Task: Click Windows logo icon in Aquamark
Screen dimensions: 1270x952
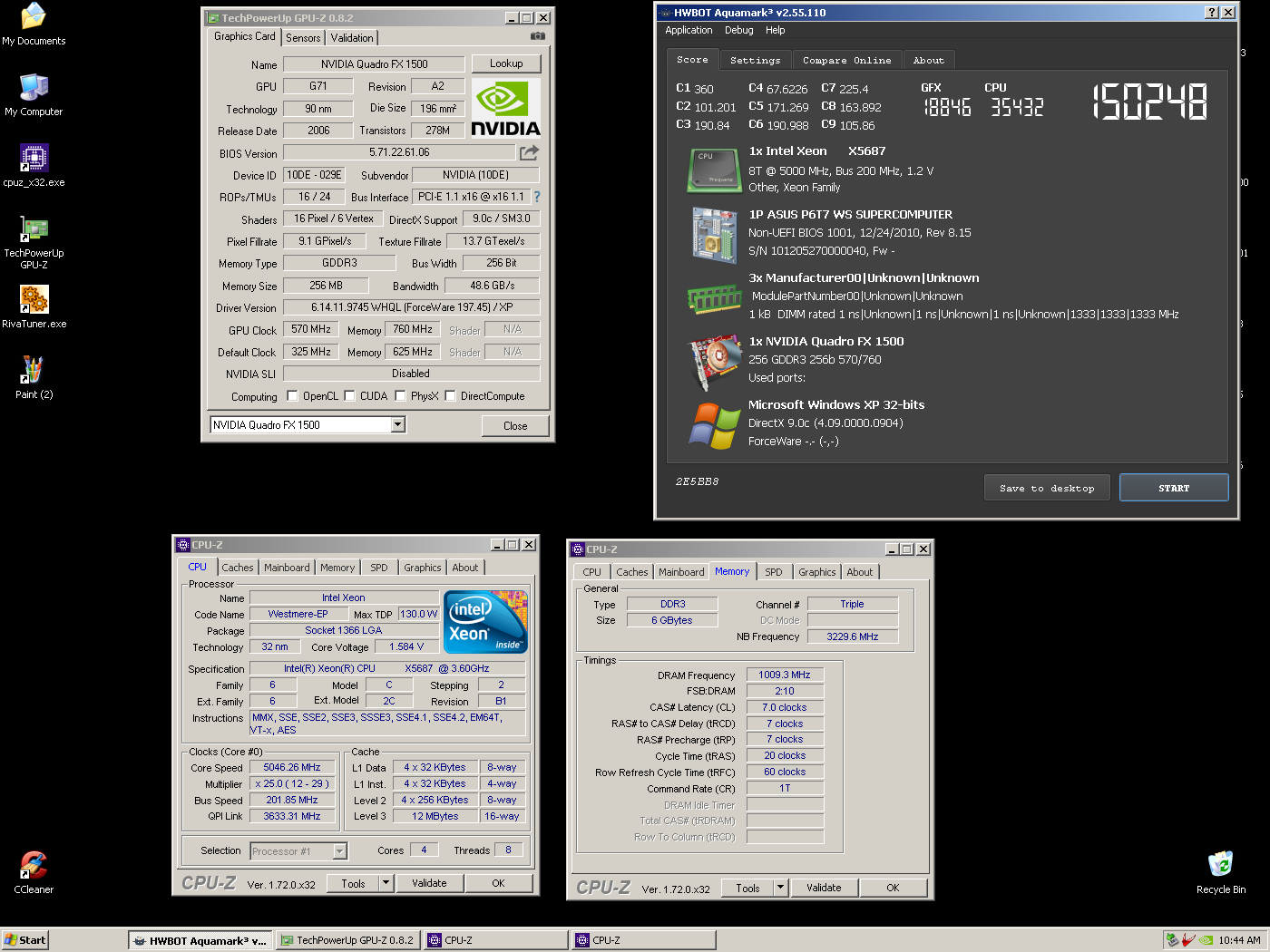Action: pos(714,426)
